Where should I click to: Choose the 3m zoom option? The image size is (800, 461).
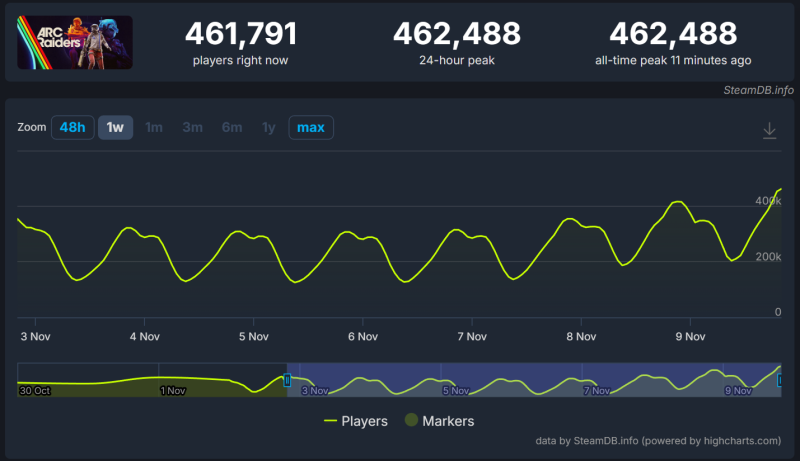click(x=192, y=127)
